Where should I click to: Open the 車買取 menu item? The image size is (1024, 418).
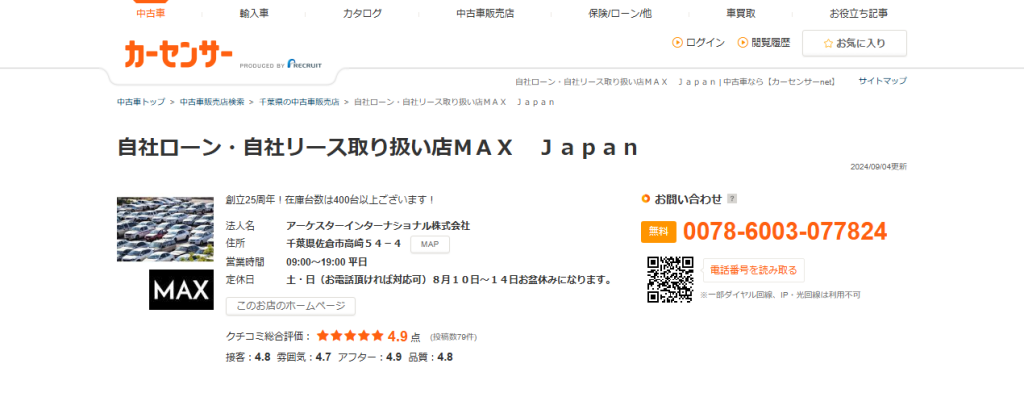click(741, 13)
